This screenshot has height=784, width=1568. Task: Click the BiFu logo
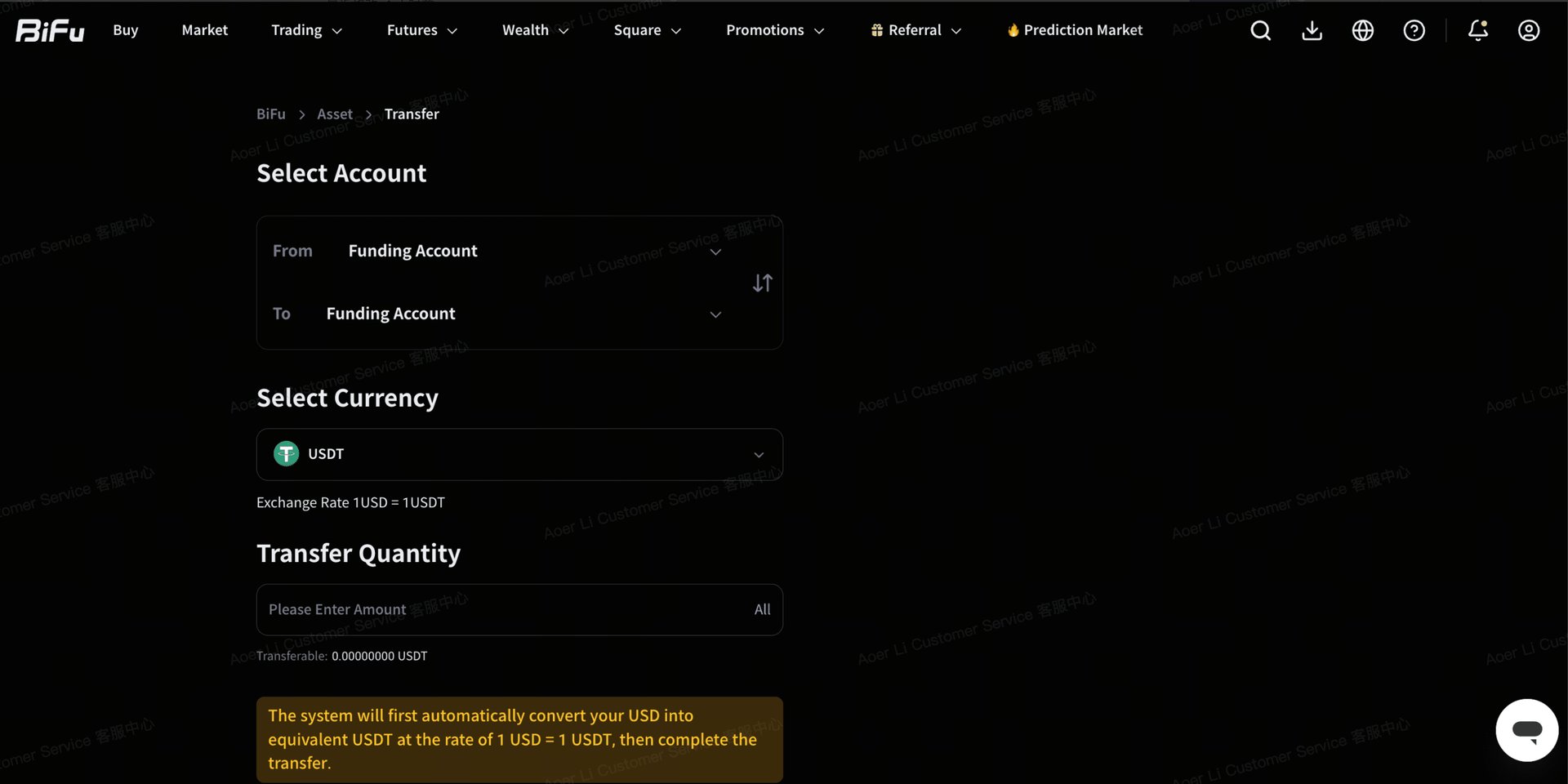click(x=50, y=30)
